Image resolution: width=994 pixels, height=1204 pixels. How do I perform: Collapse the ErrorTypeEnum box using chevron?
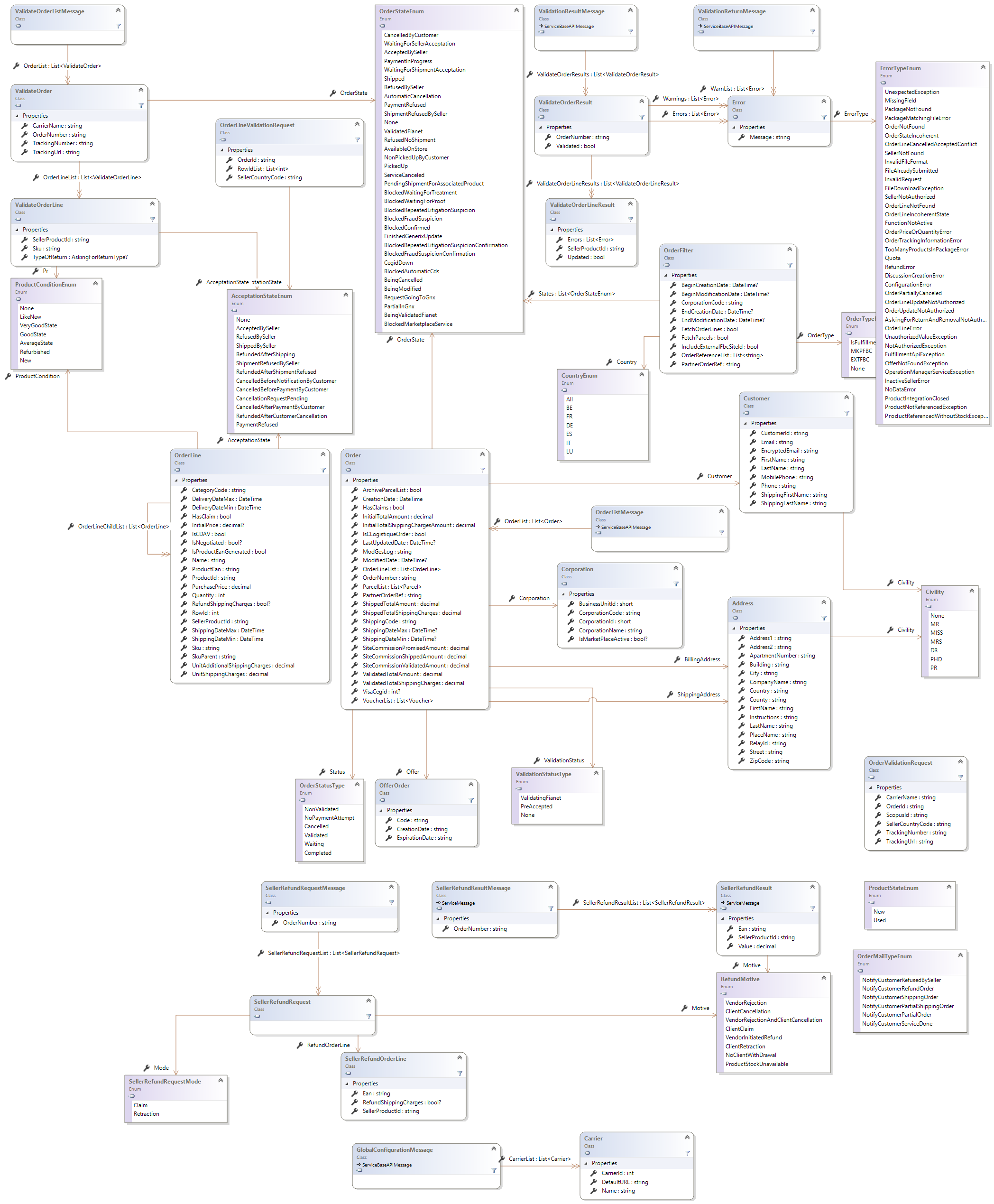click(x=983, y=67)
